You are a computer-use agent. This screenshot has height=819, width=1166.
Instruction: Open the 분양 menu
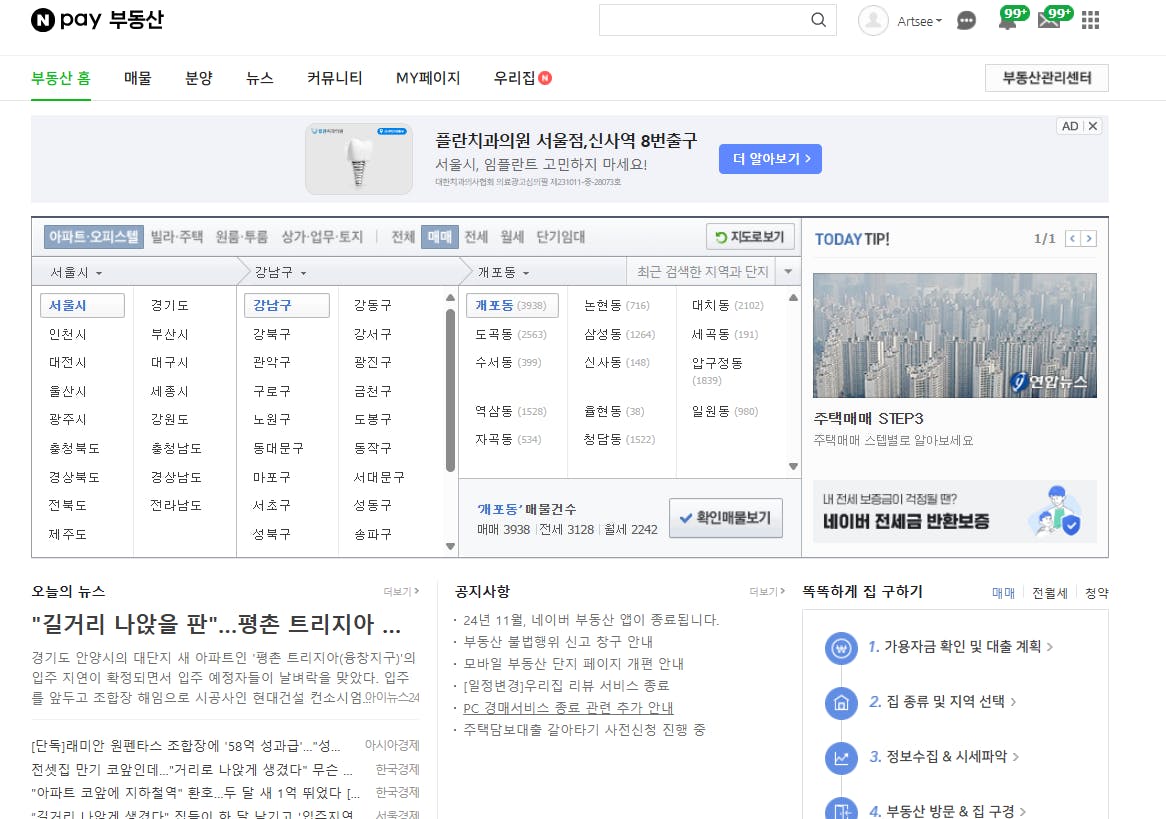coord(199,77)
